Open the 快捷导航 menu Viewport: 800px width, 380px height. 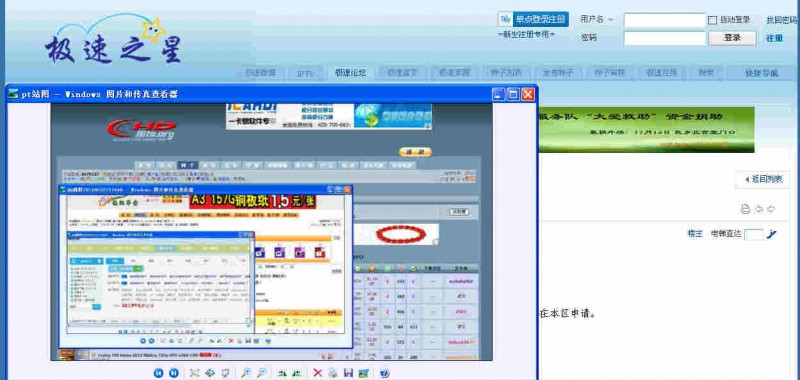point(761,73)
